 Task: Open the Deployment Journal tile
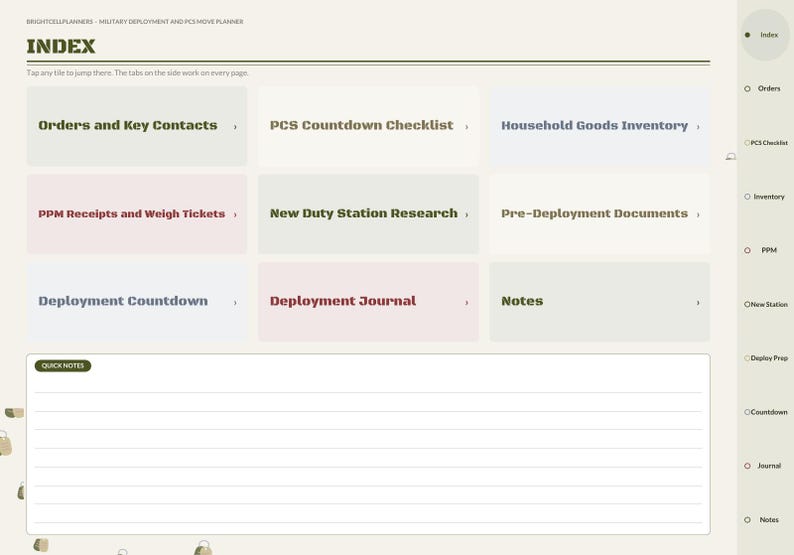[368, 302]
